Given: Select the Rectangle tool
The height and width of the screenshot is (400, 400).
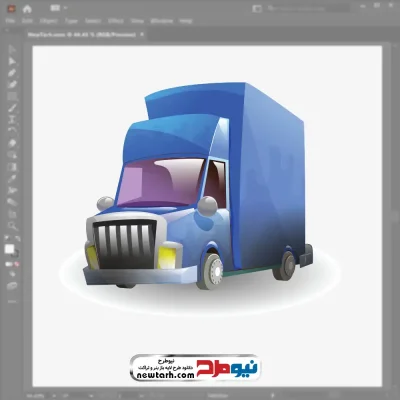Looking at the screenshot, I should point(12,97).
